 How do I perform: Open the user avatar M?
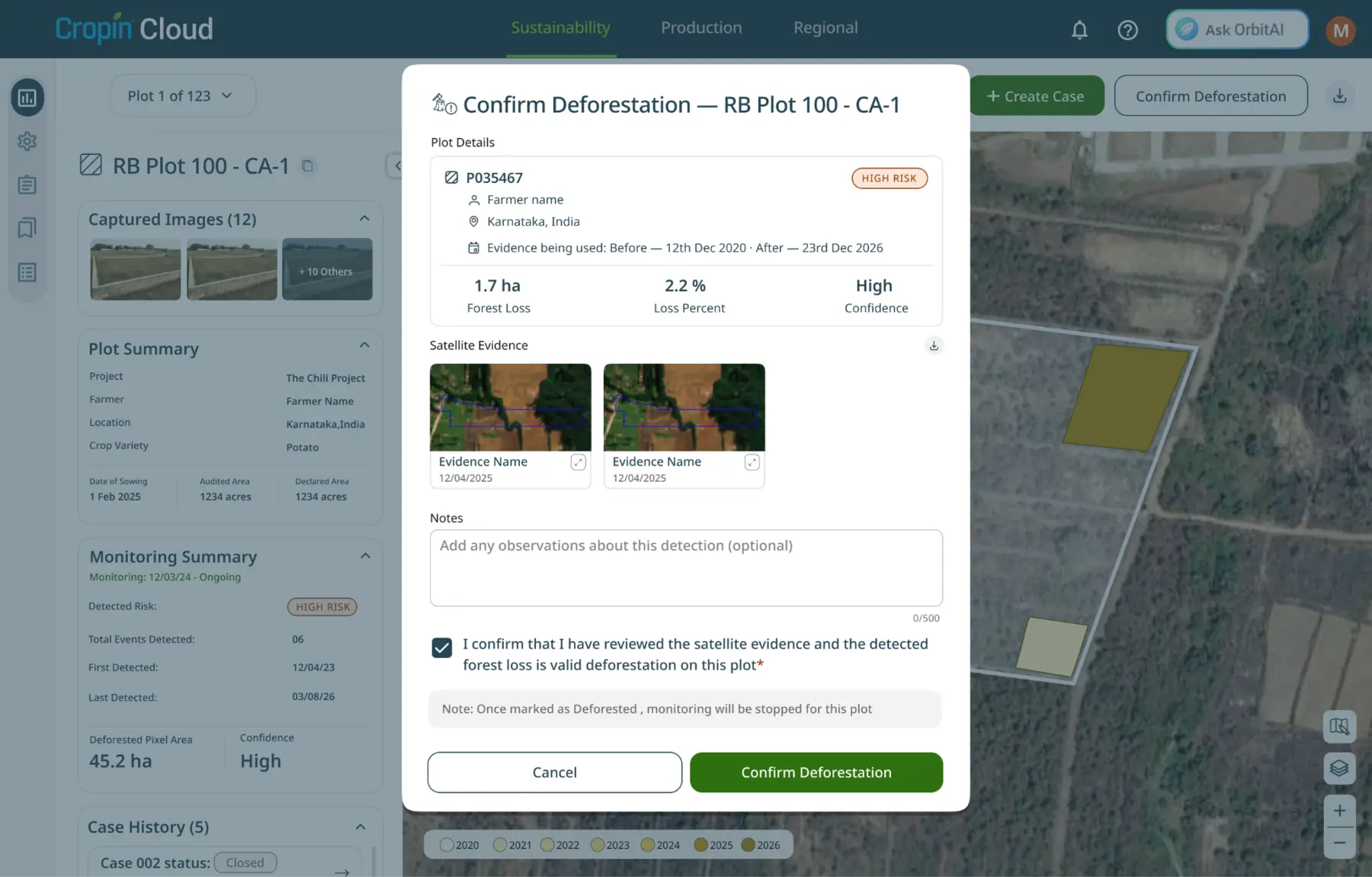[1340, 31]
